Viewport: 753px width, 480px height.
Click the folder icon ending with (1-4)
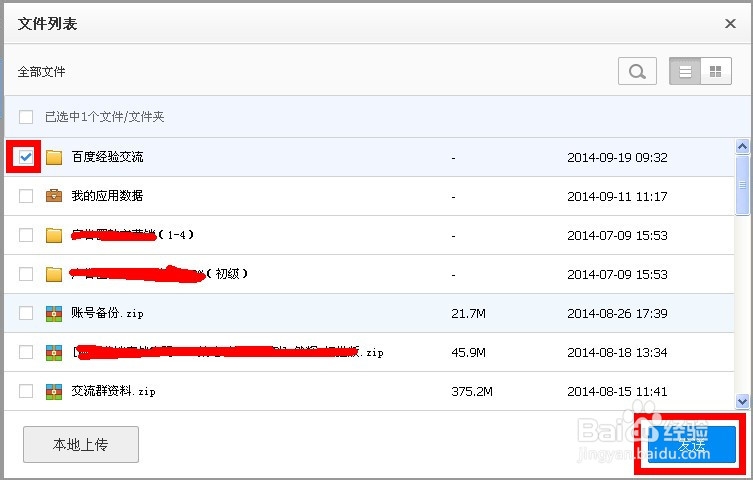pos(54,235)
